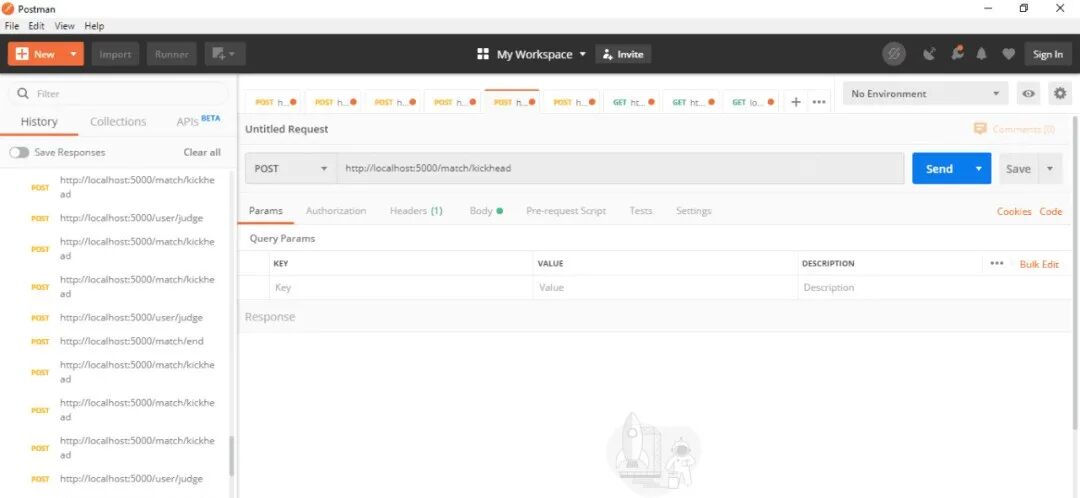
Task: Open the dropdown arrow beside New
Action: 73,54
